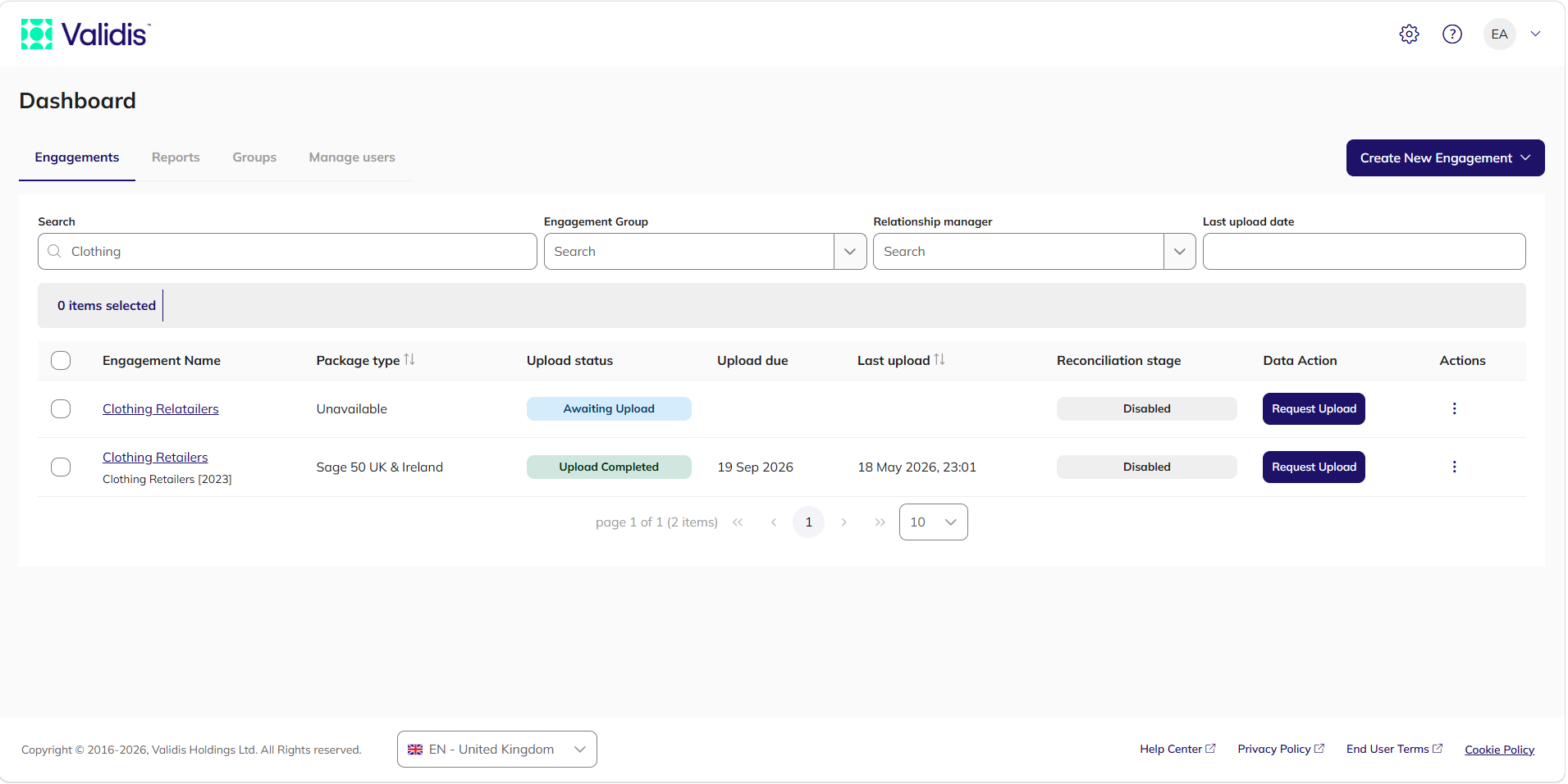This screenshot has height=784, width=1568.
Task: Click the Search field containing Clothing
Action: pos(287,252)
